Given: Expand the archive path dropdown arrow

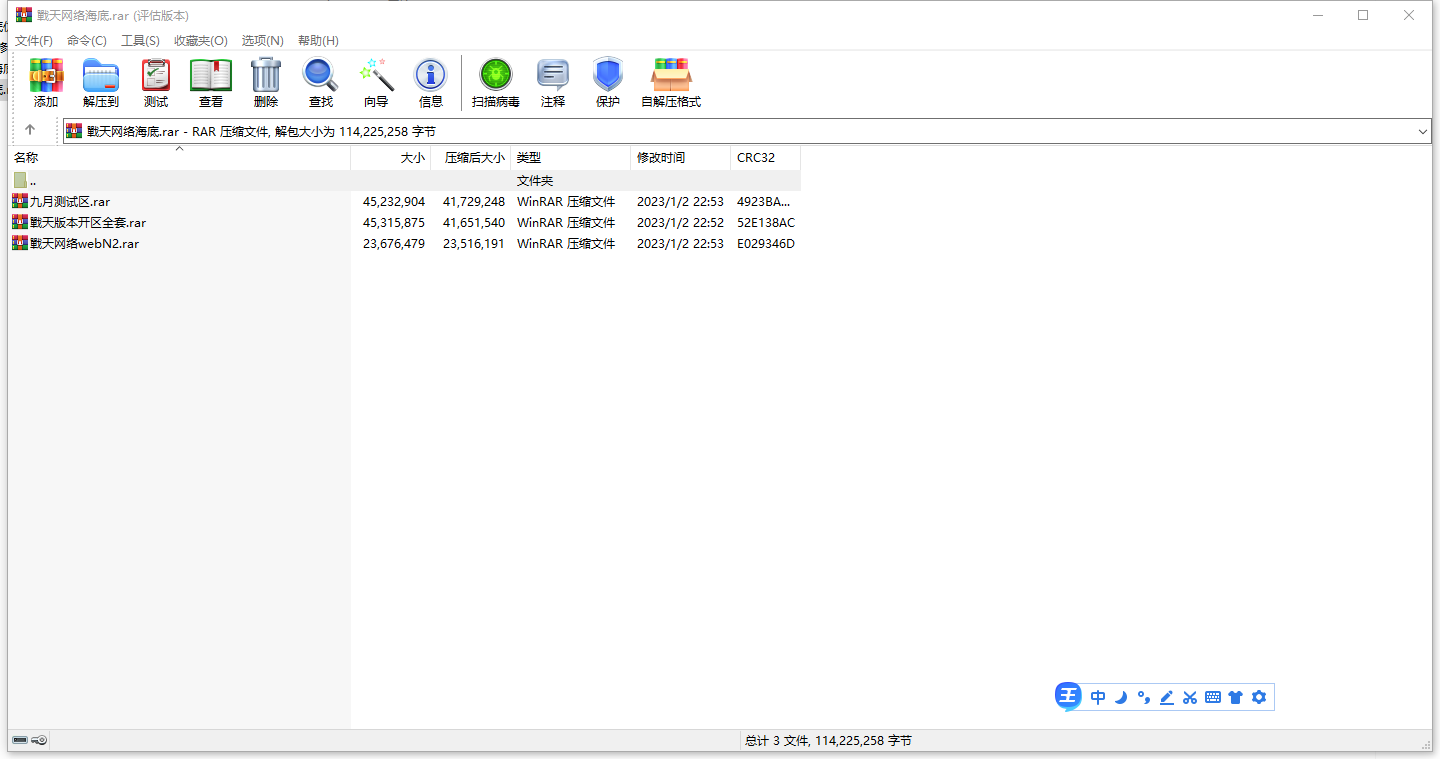Looking at the screenshot, I should coord(1422,131).
